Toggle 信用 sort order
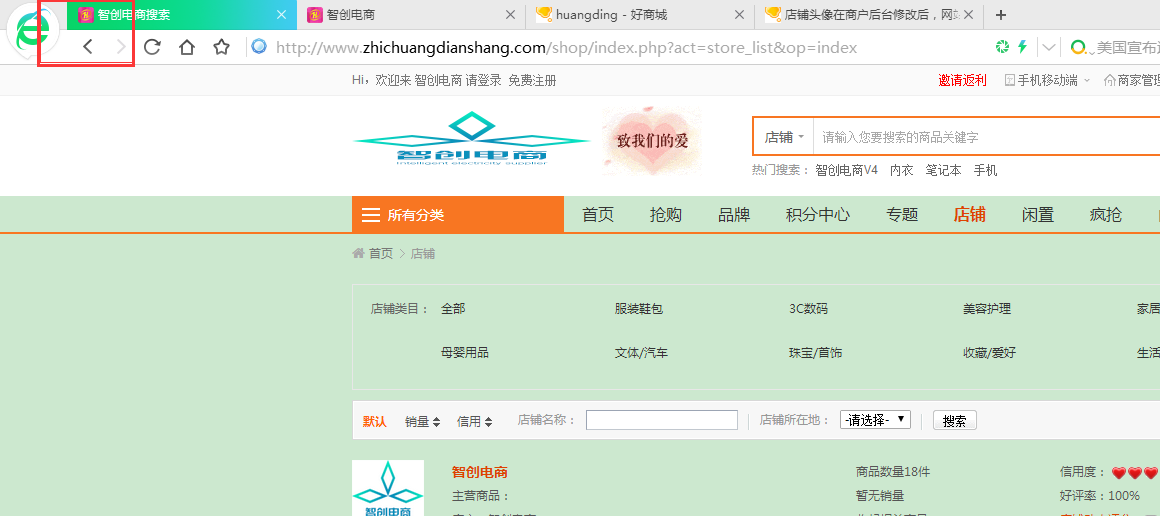 [x=474, y=421]
